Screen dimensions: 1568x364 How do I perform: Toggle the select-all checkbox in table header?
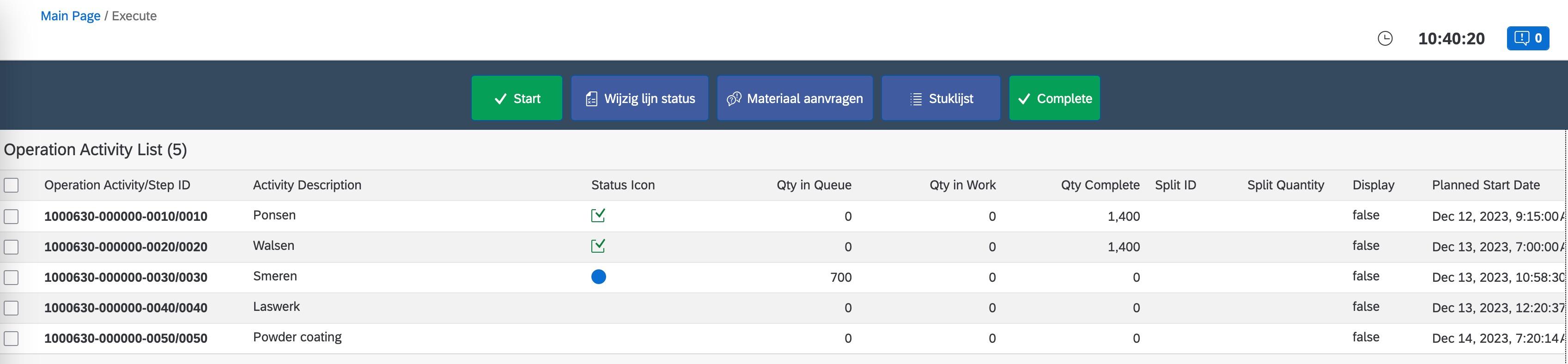tap(11, 185)
